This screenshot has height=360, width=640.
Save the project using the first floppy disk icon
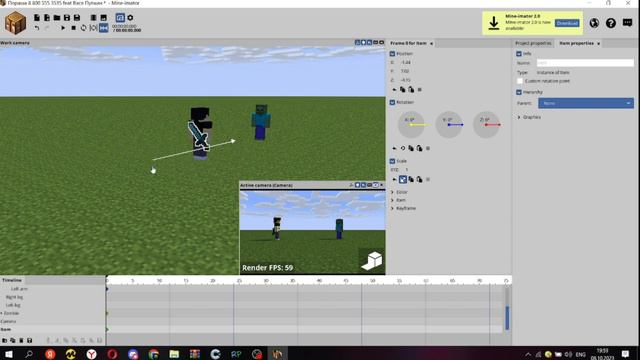[67, 18]
